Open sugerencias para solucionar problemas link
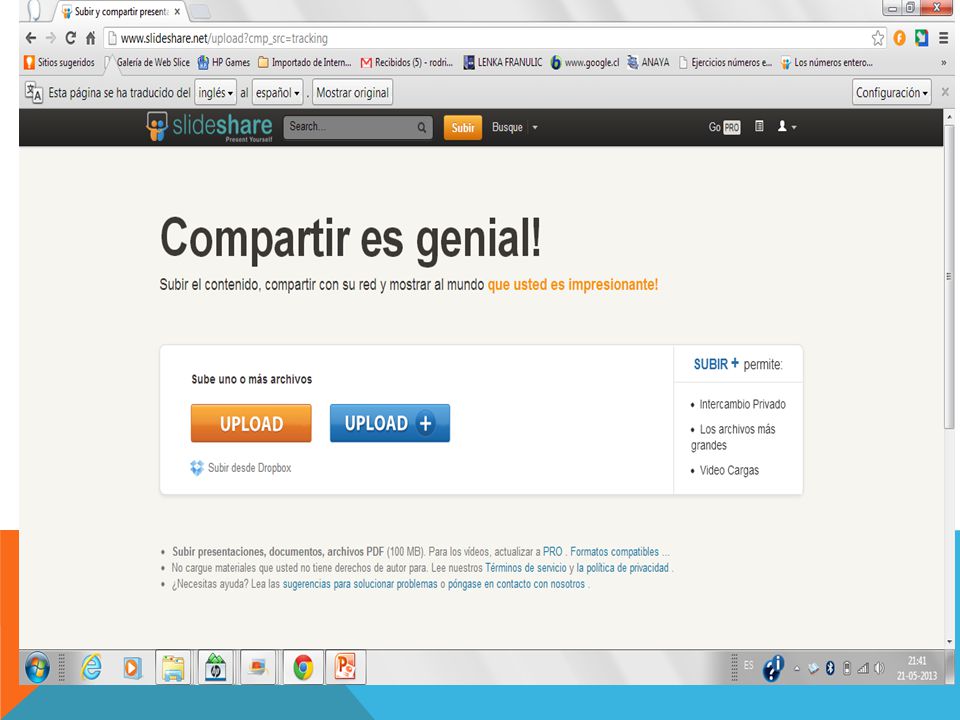The image size is (960, 720). tap(360, 583)
